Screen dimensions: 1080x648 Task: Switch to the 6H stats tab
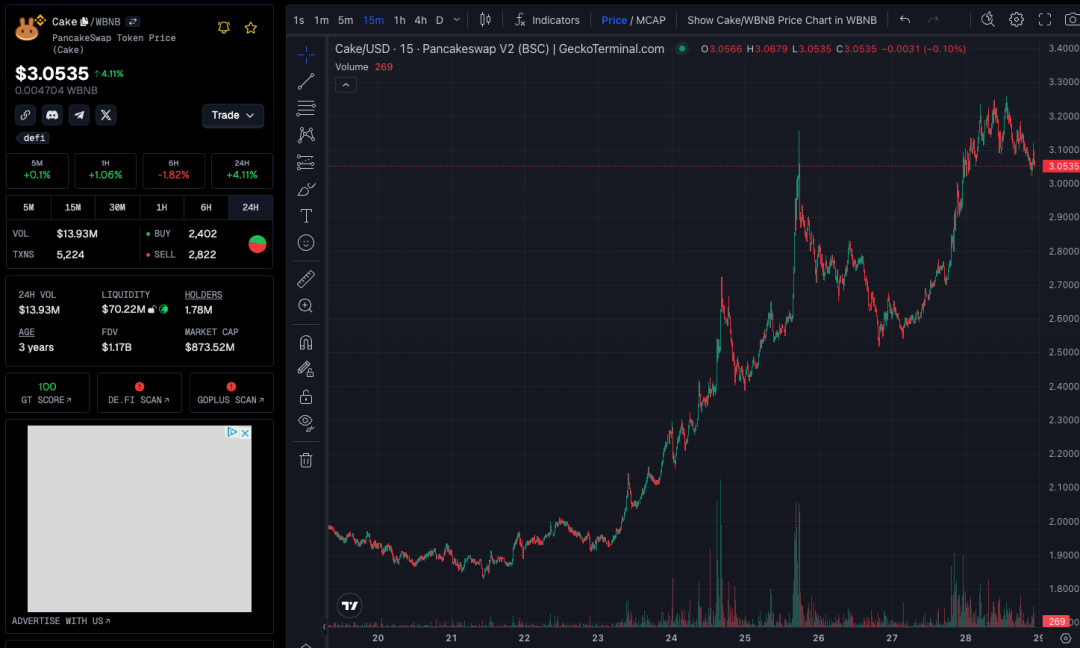click(x=206, y=208)
